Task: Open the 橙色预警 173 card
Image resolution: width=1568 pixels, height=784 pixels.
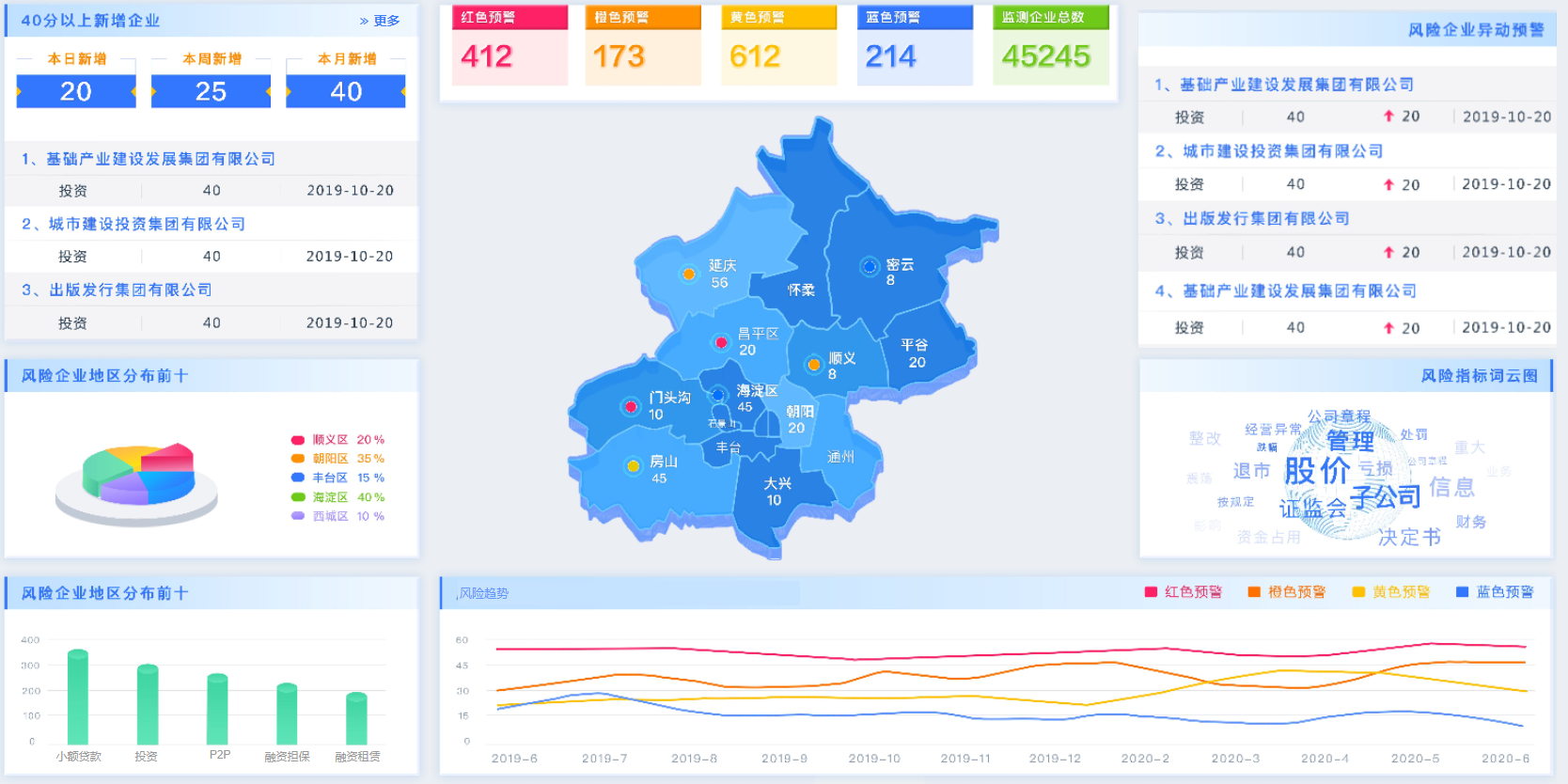Action: (x=643, y=45)
